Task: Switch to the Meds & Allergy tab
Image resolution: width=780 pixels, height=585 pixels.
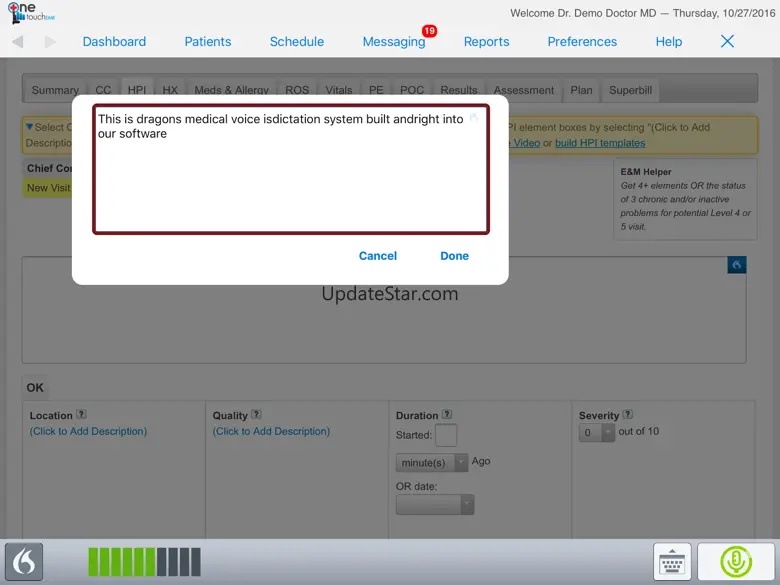Action: click(x=231, y=90)
